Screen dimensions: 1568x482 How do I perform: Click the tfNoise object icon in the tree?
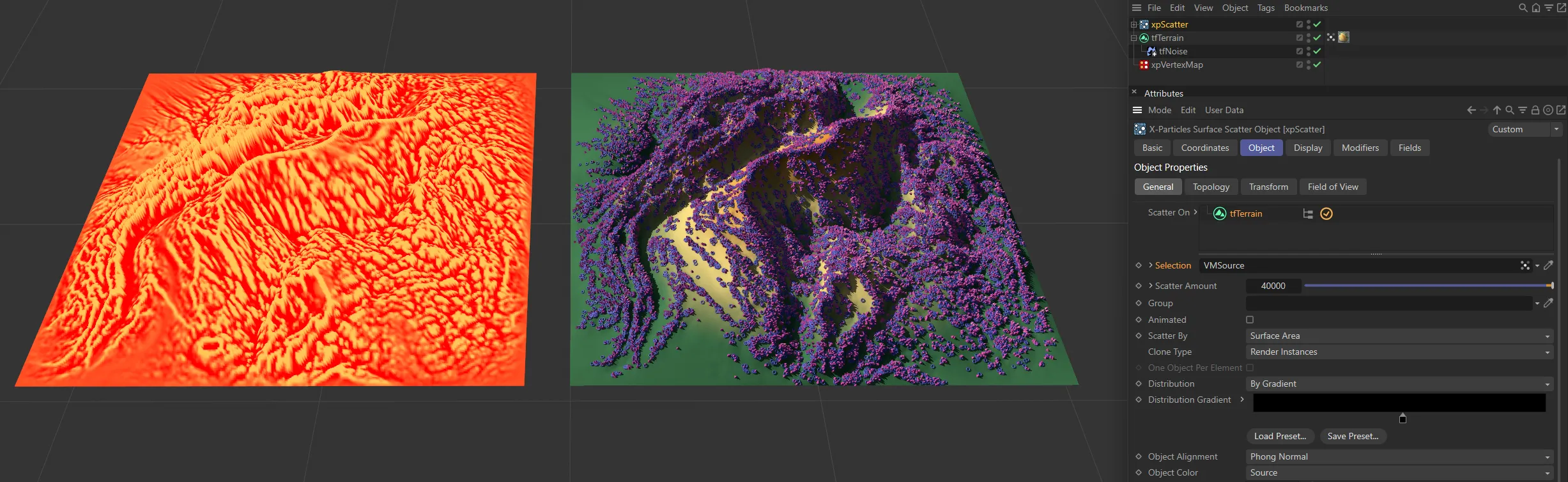(1152, 51)
